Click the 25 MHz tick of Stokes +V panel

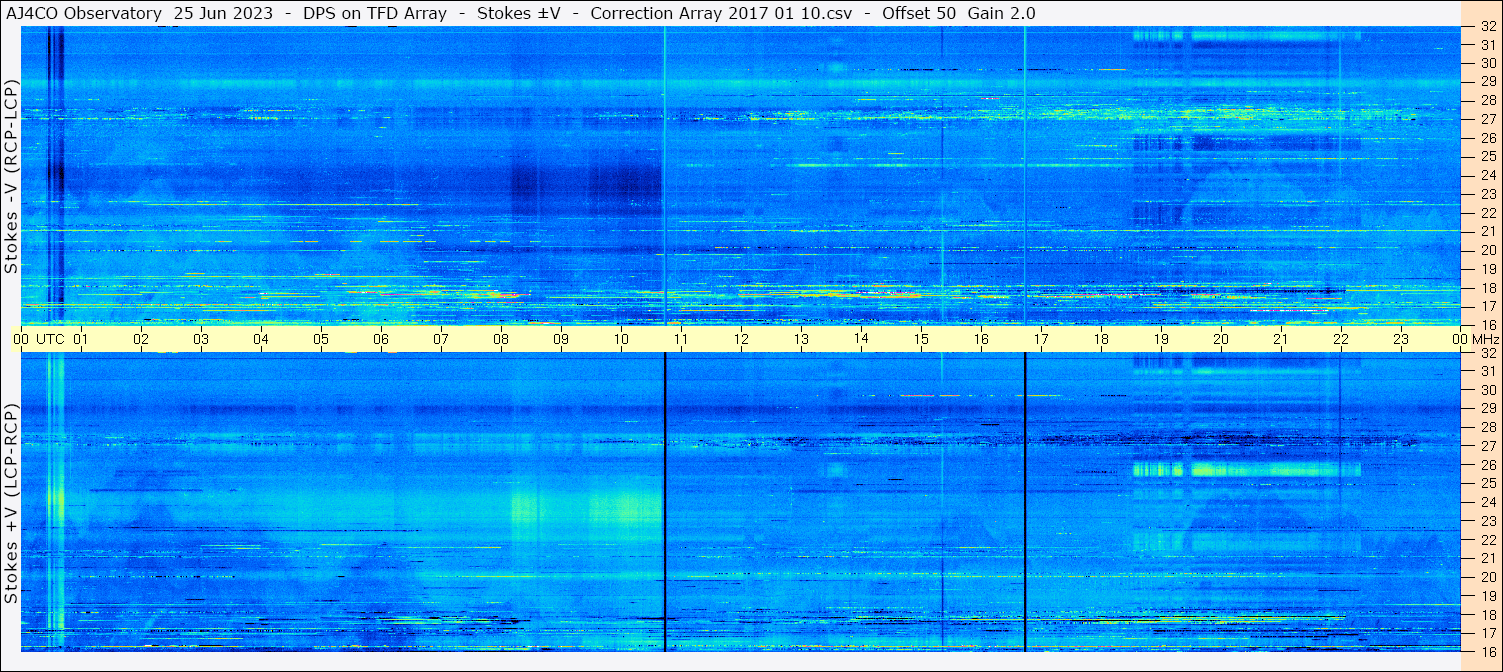pyautogui.click(x=1487, y=483)
